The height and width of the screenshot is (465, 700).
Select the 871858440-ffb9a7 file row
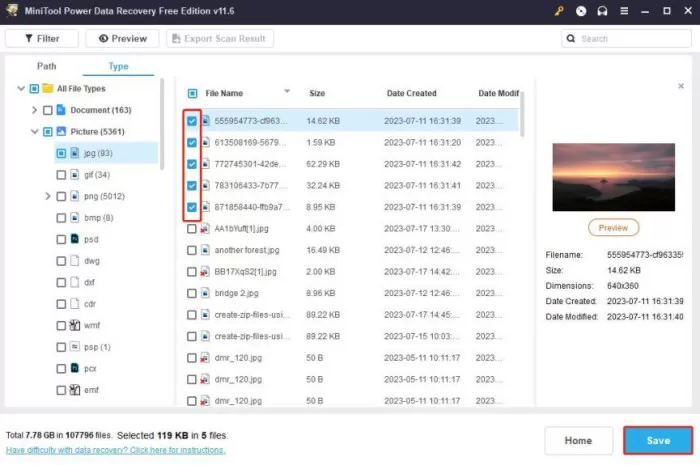point(350,207)
